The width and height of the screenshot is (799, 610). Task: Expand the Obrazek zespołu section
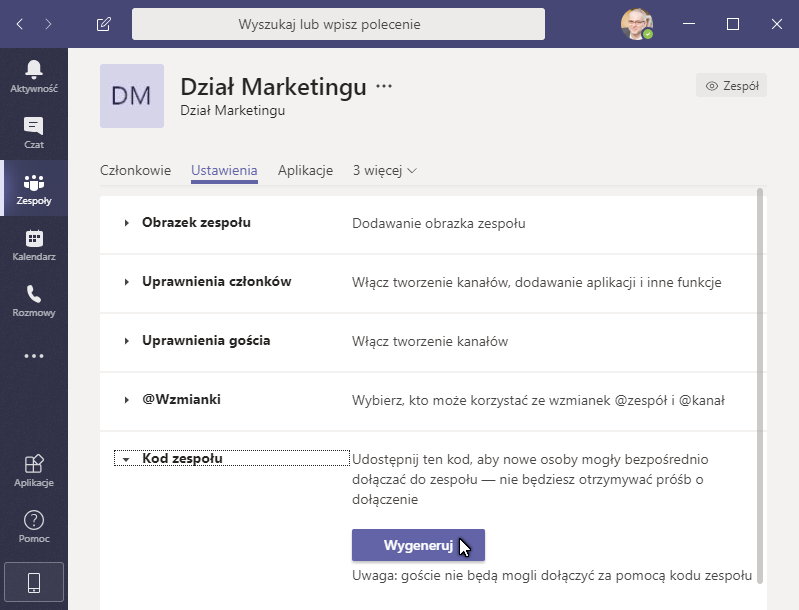point(196,223)
